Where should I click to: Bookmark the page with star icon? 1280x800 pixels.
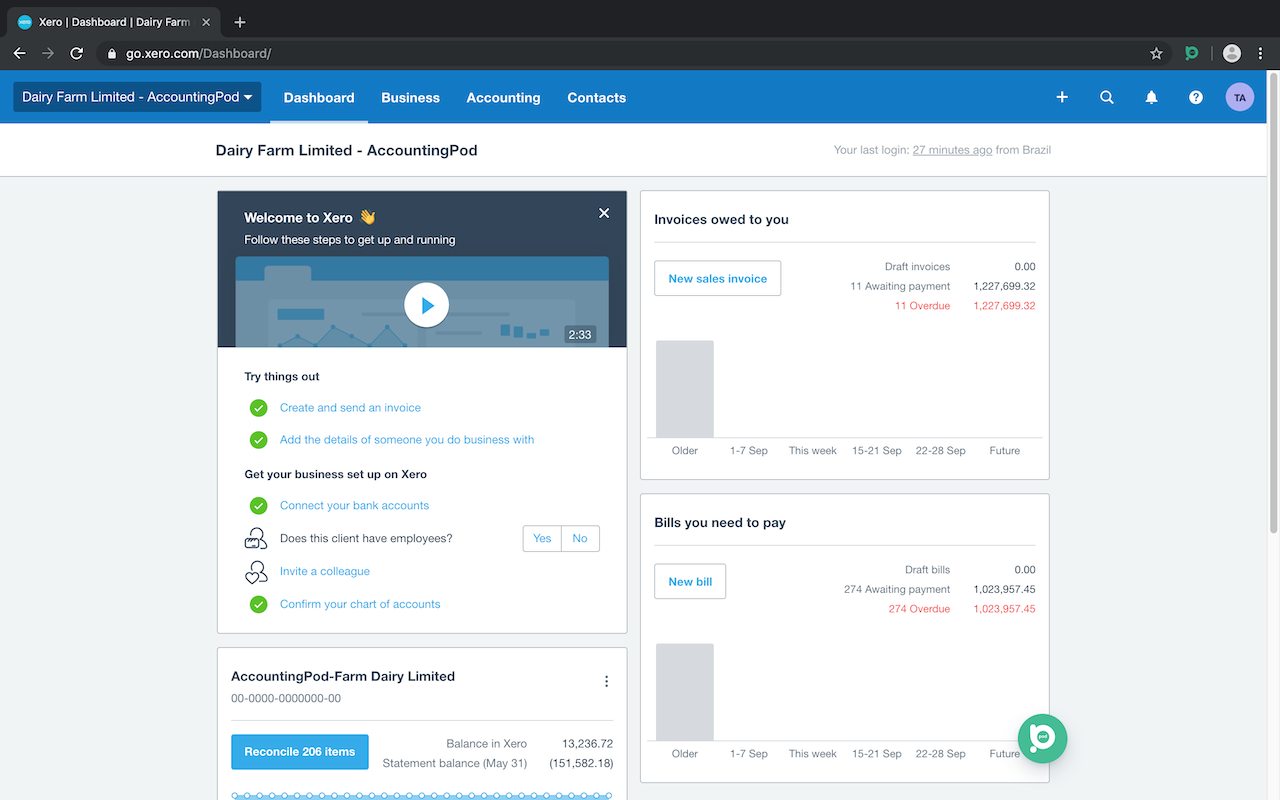(1156, 53)
